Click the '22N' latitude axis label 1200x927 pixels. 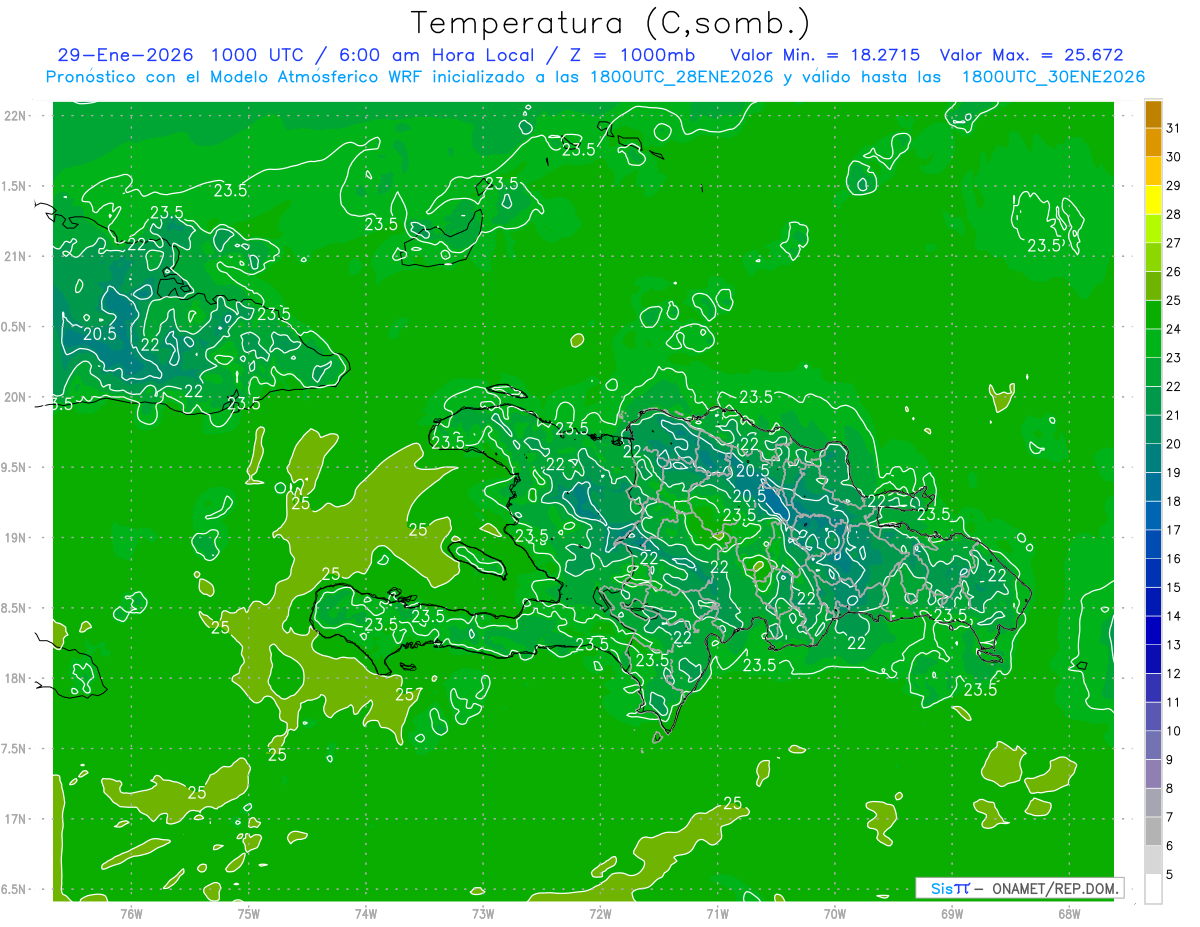[15, 116]
